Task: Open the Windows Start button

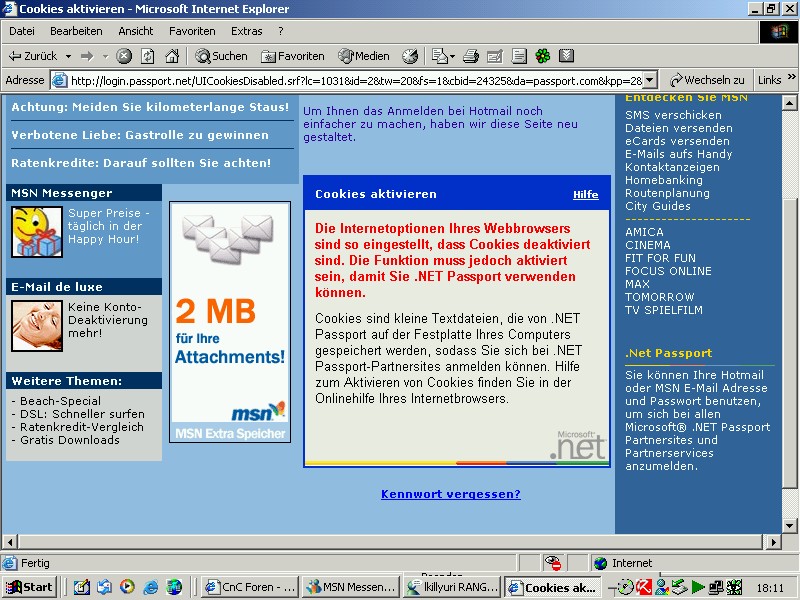Action: coord(29,587)
